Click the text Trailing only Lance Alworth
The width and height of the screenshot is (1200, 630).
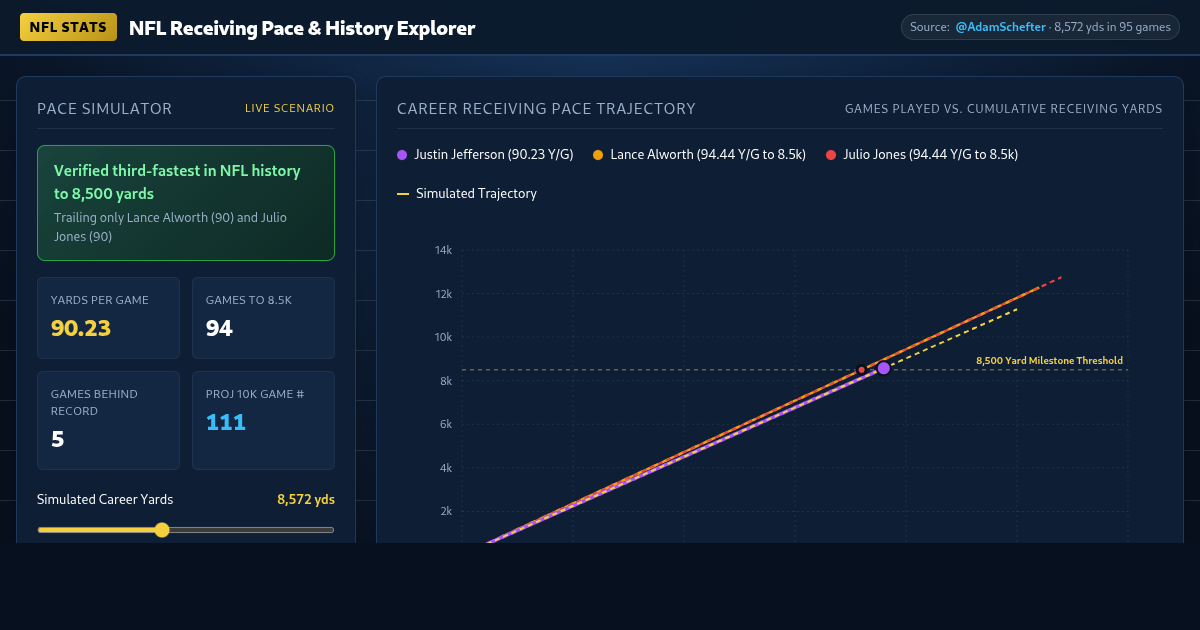tap(130, 217)
